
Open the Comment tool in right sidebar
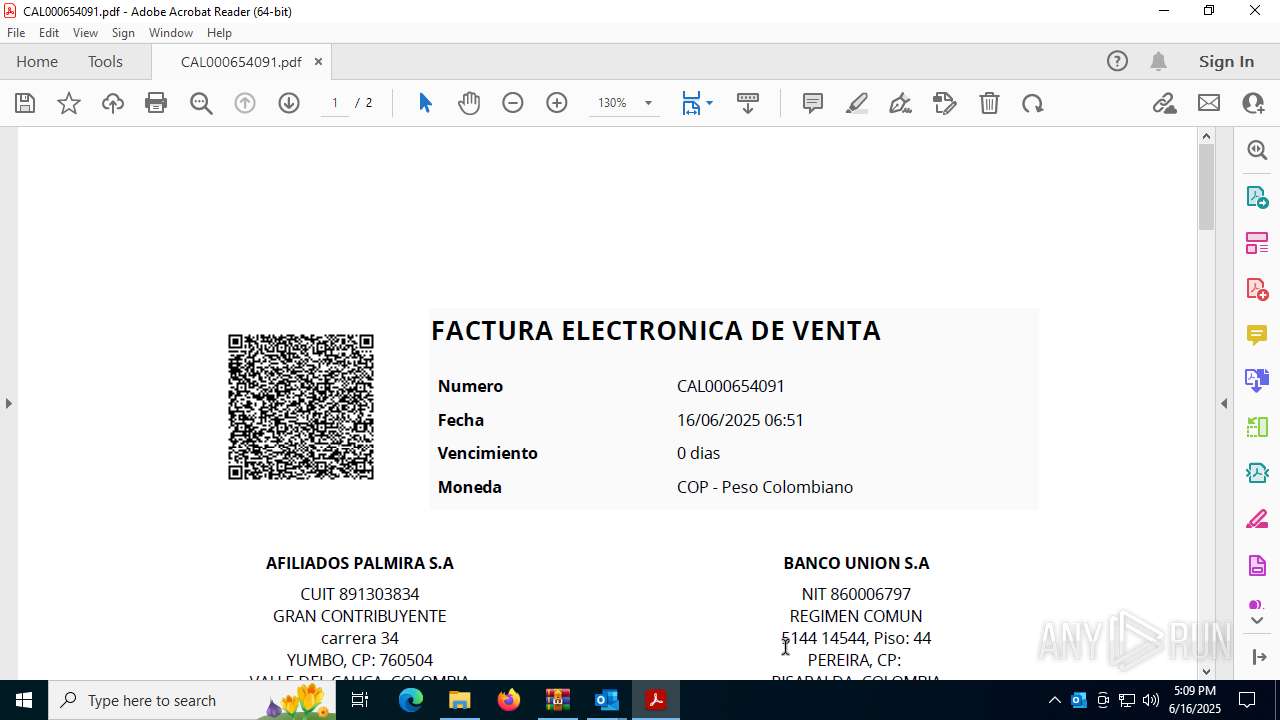coord(1257,335)
